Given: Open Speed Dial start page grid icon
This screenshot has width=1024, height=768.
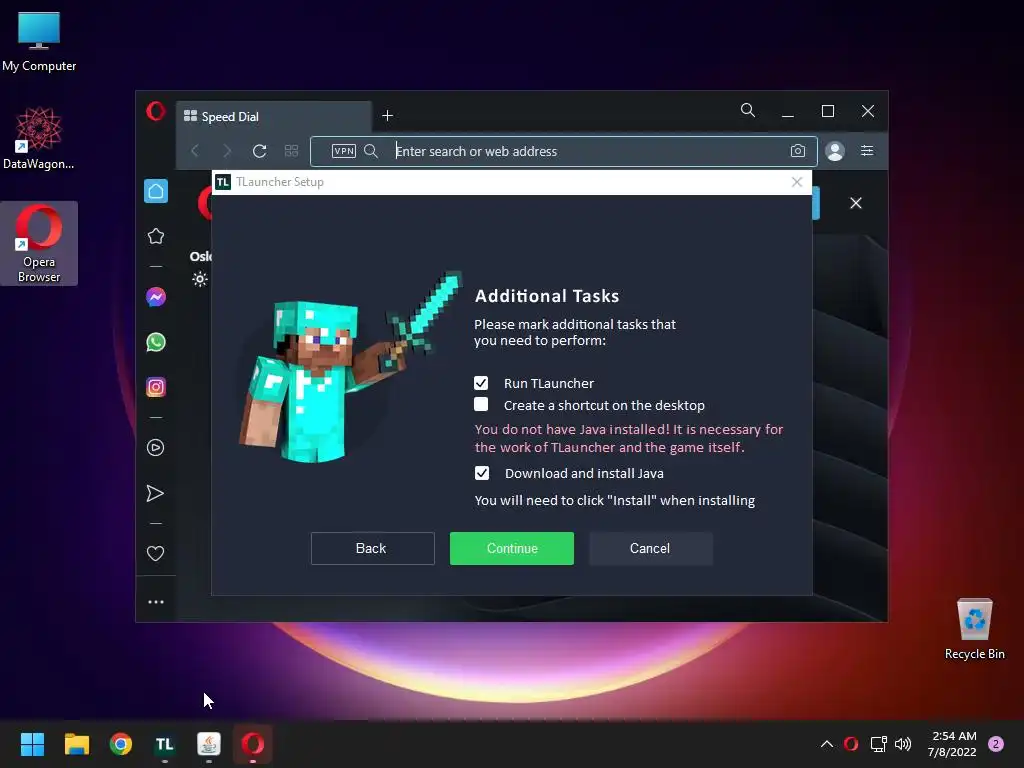Looking at the screenshot, I should point(291,151).
